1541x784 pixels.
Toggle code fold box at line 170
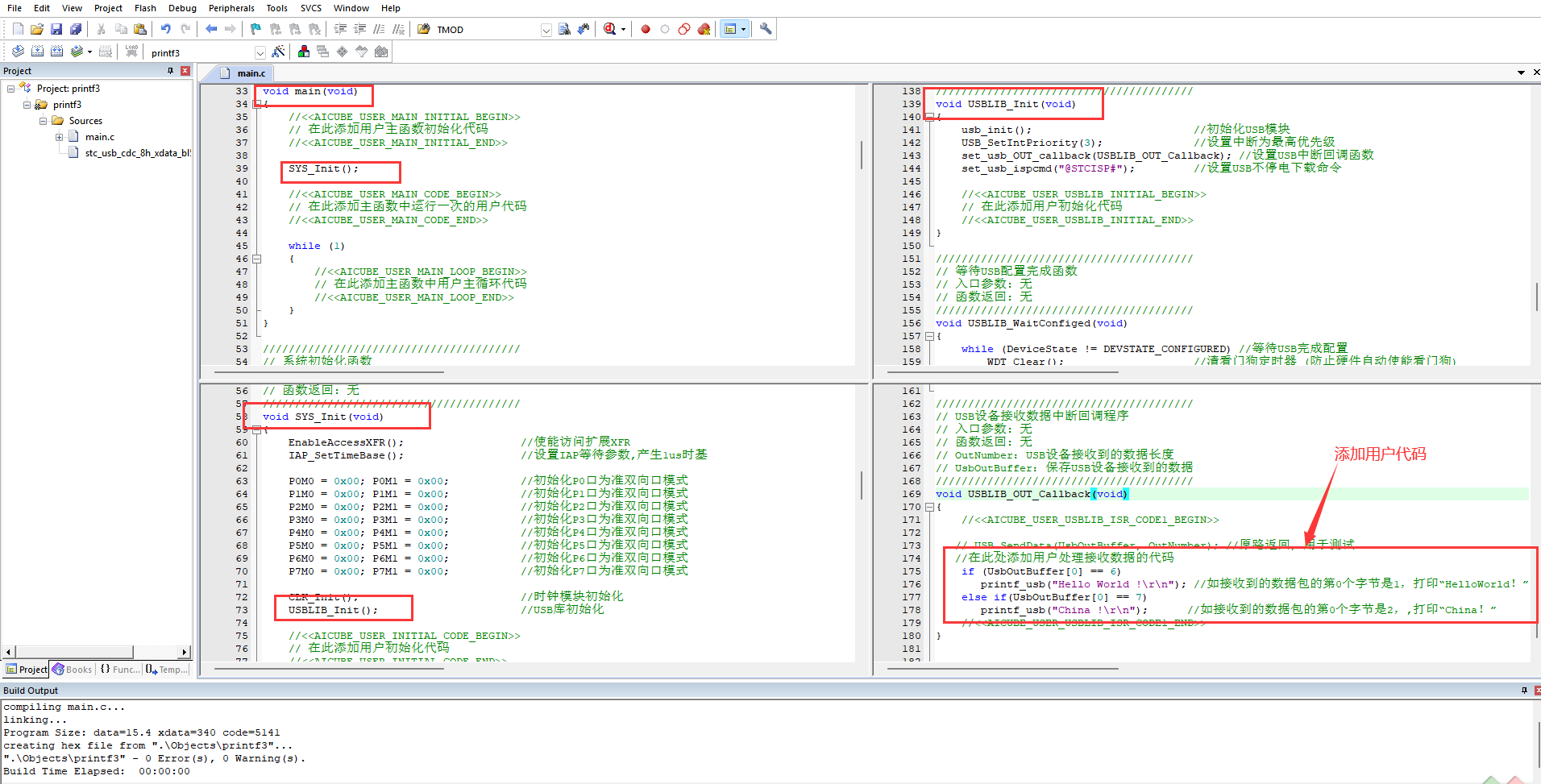[929, 507]
